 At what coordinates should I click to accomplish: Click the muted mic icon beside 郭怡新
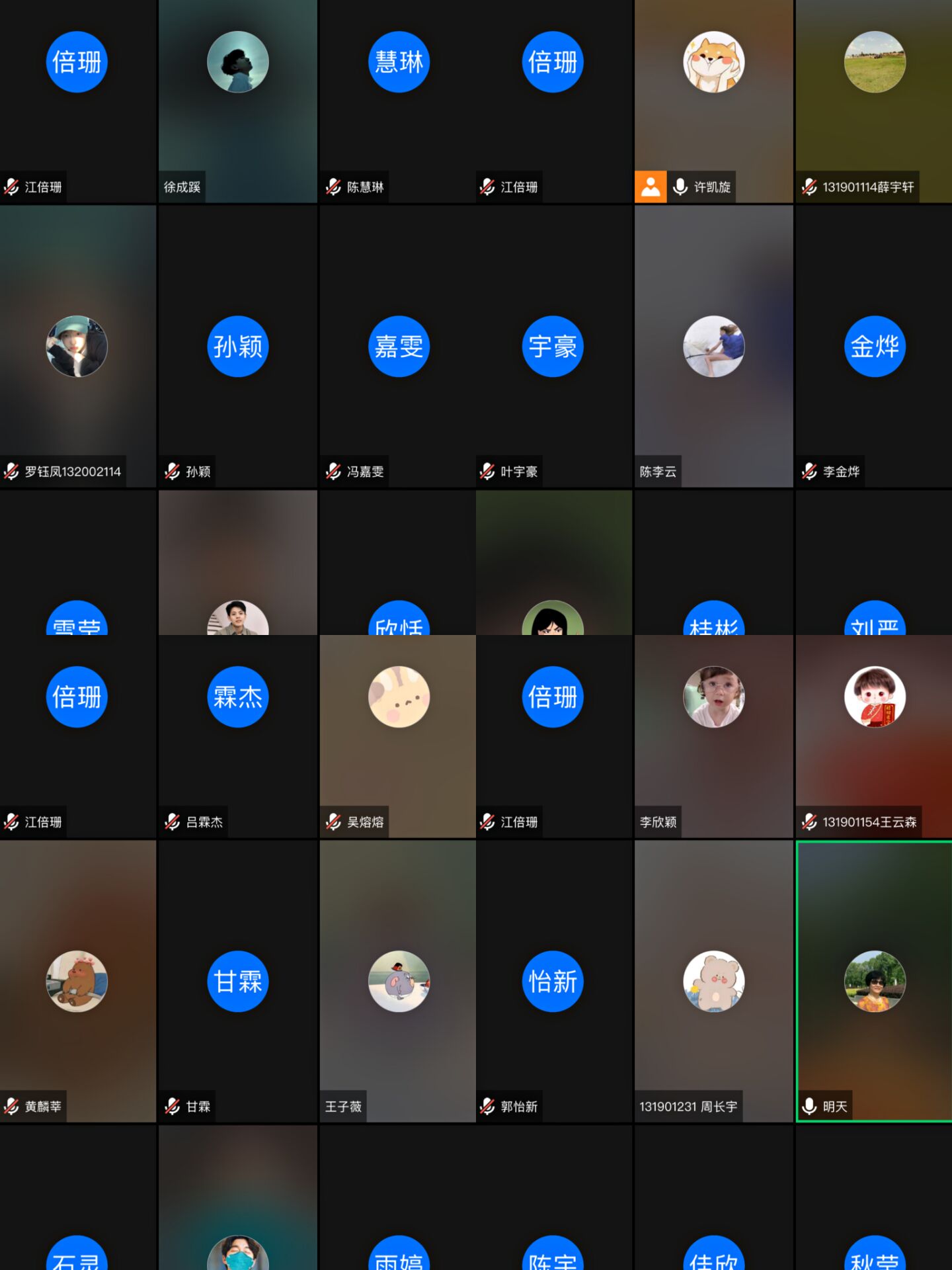click(487, 1106)
